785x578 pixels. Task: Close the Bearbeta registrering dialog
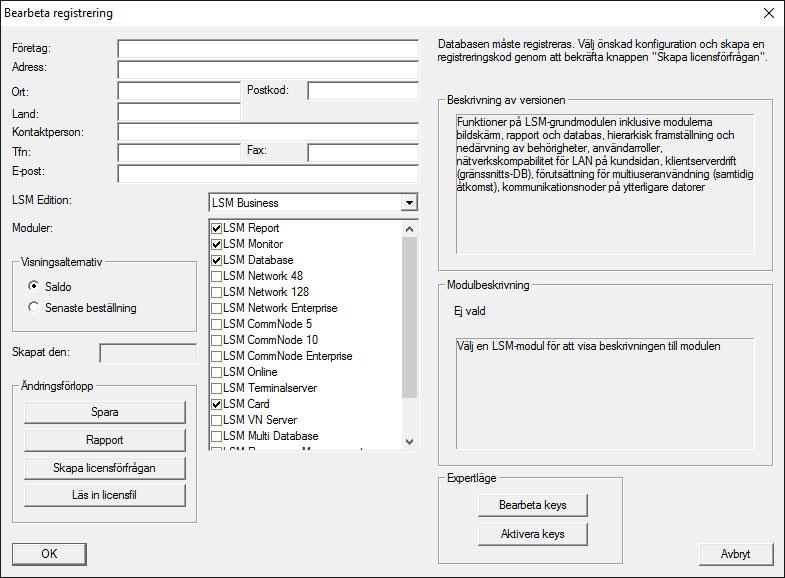click(x=769, y=13)
